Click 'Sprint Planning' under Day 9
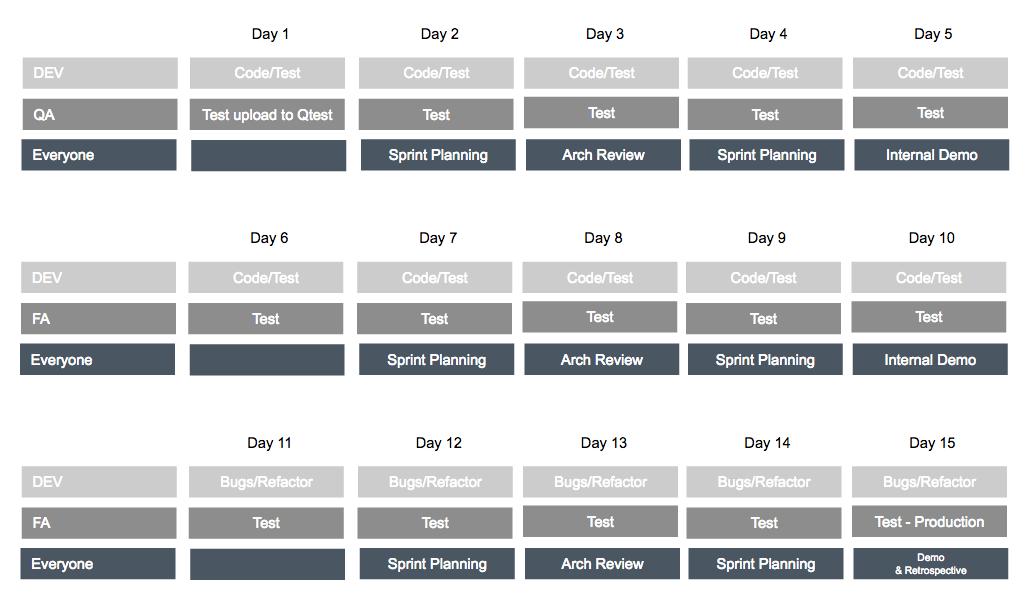Screen dimensions: 1031x601 coord(765,360)
